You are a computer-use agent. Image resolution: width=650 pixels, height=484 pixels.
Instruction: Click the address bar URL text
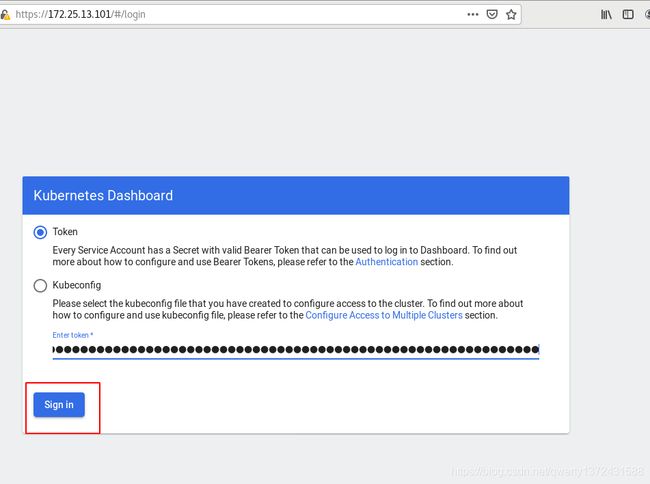80,15
